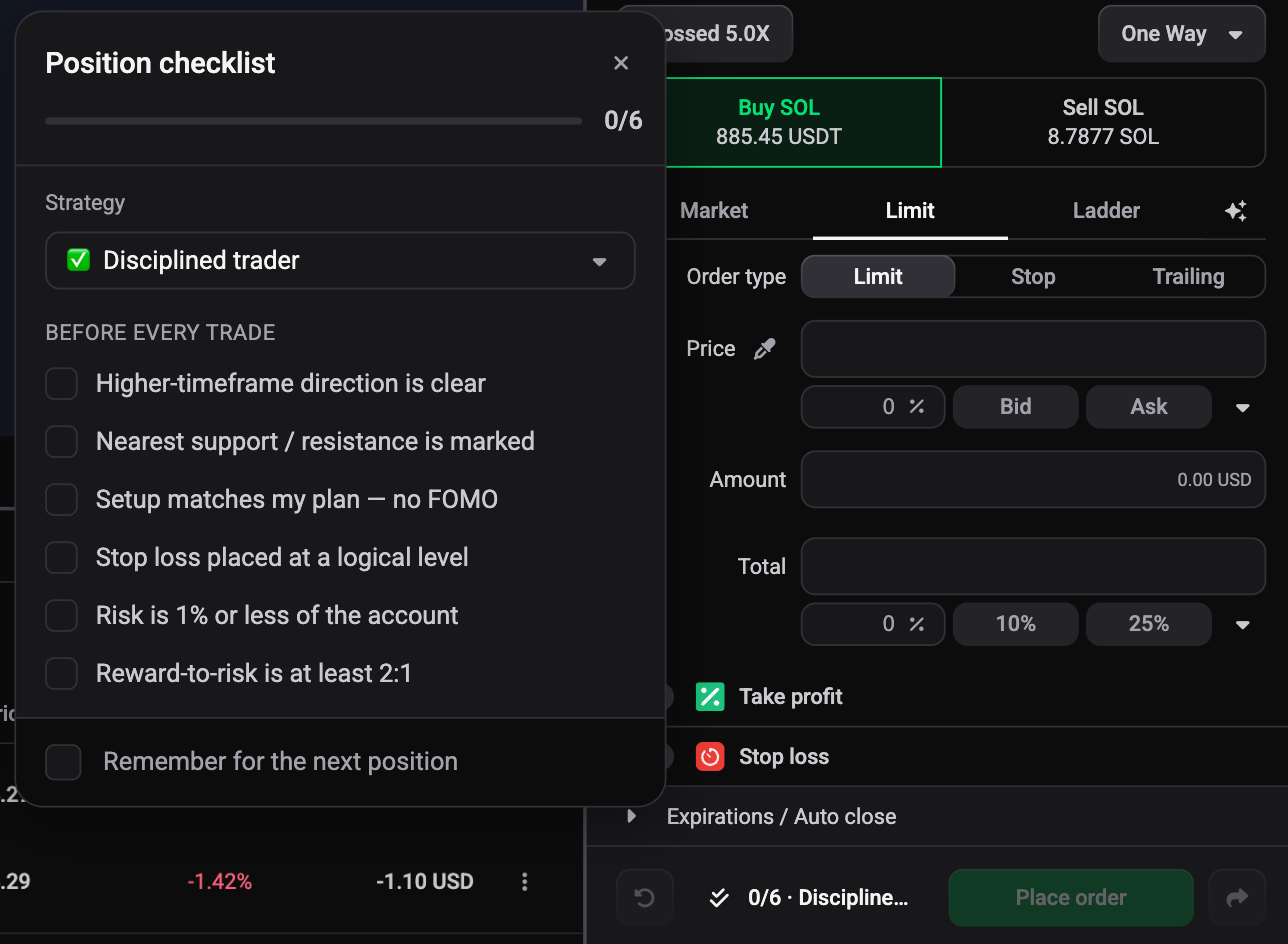
Task: Choose Trailing order type
Action: tap(1188, 277)
